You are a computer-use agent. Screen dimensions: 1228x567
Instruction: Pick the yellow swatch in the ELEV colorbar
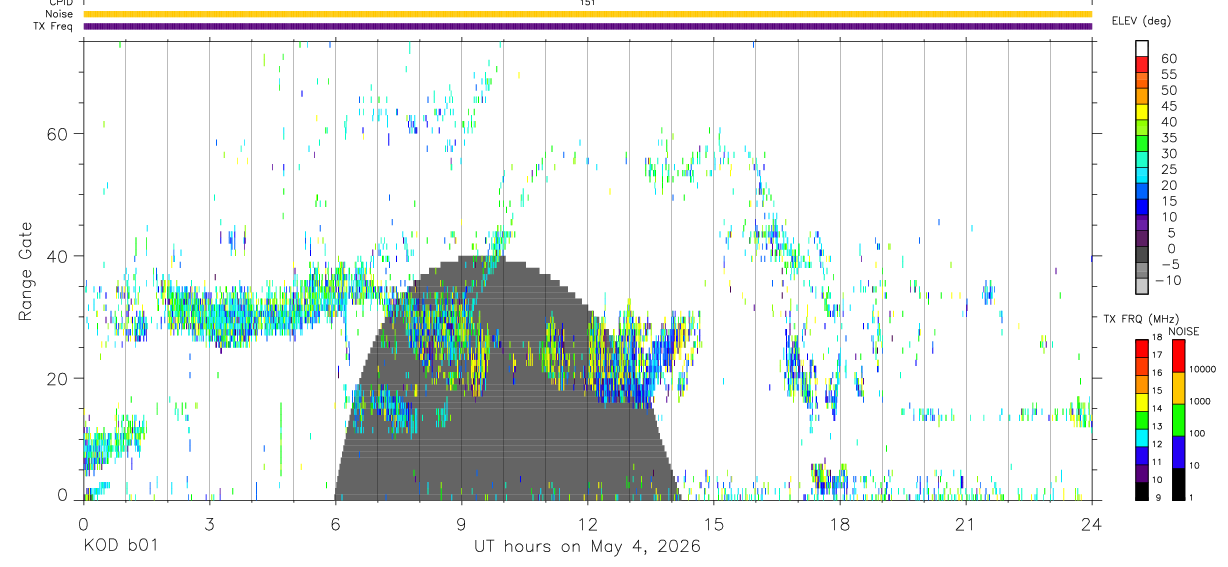1142,113
